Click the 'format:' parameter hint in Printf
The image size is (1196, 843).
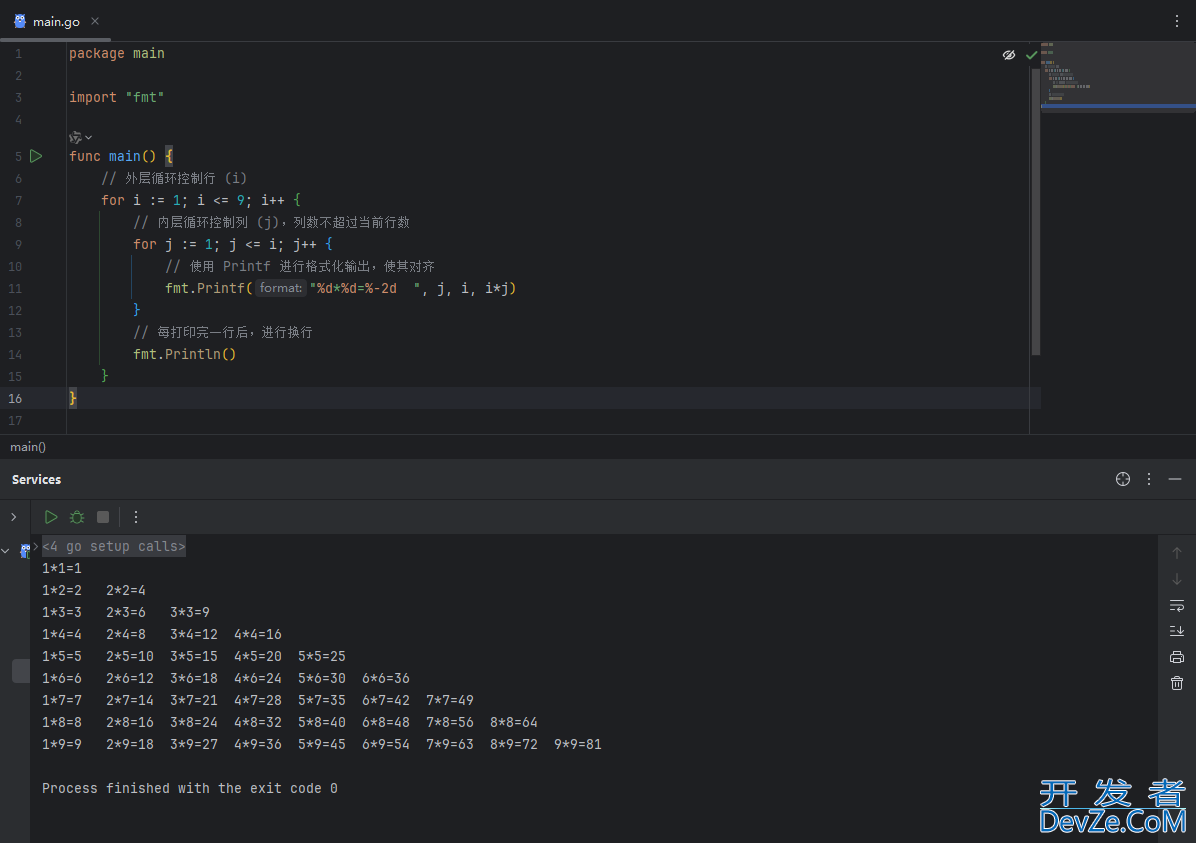[280, 288]
